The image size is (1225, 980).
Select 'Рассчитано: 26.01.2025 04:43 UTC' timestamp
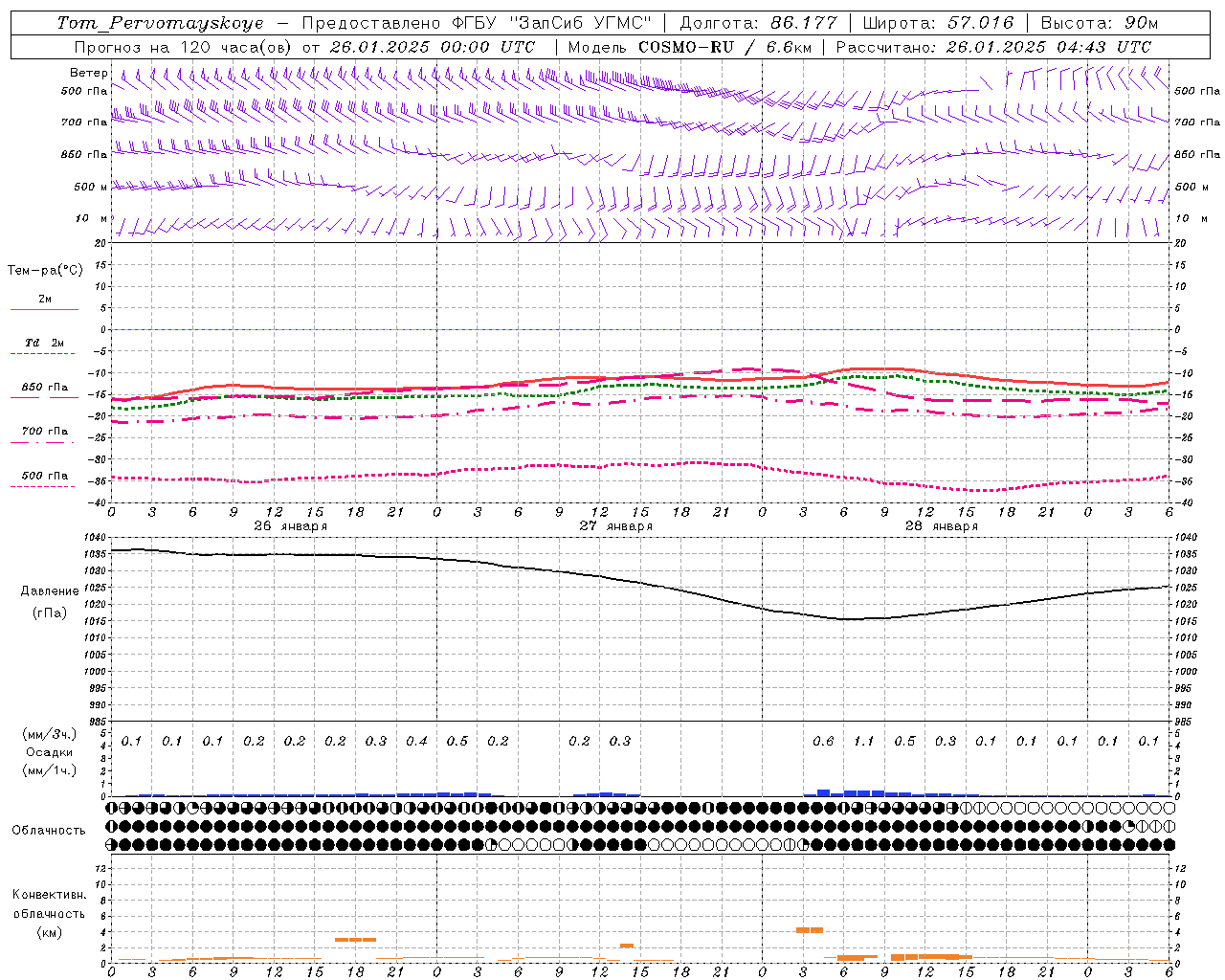(x=993, y=47)
